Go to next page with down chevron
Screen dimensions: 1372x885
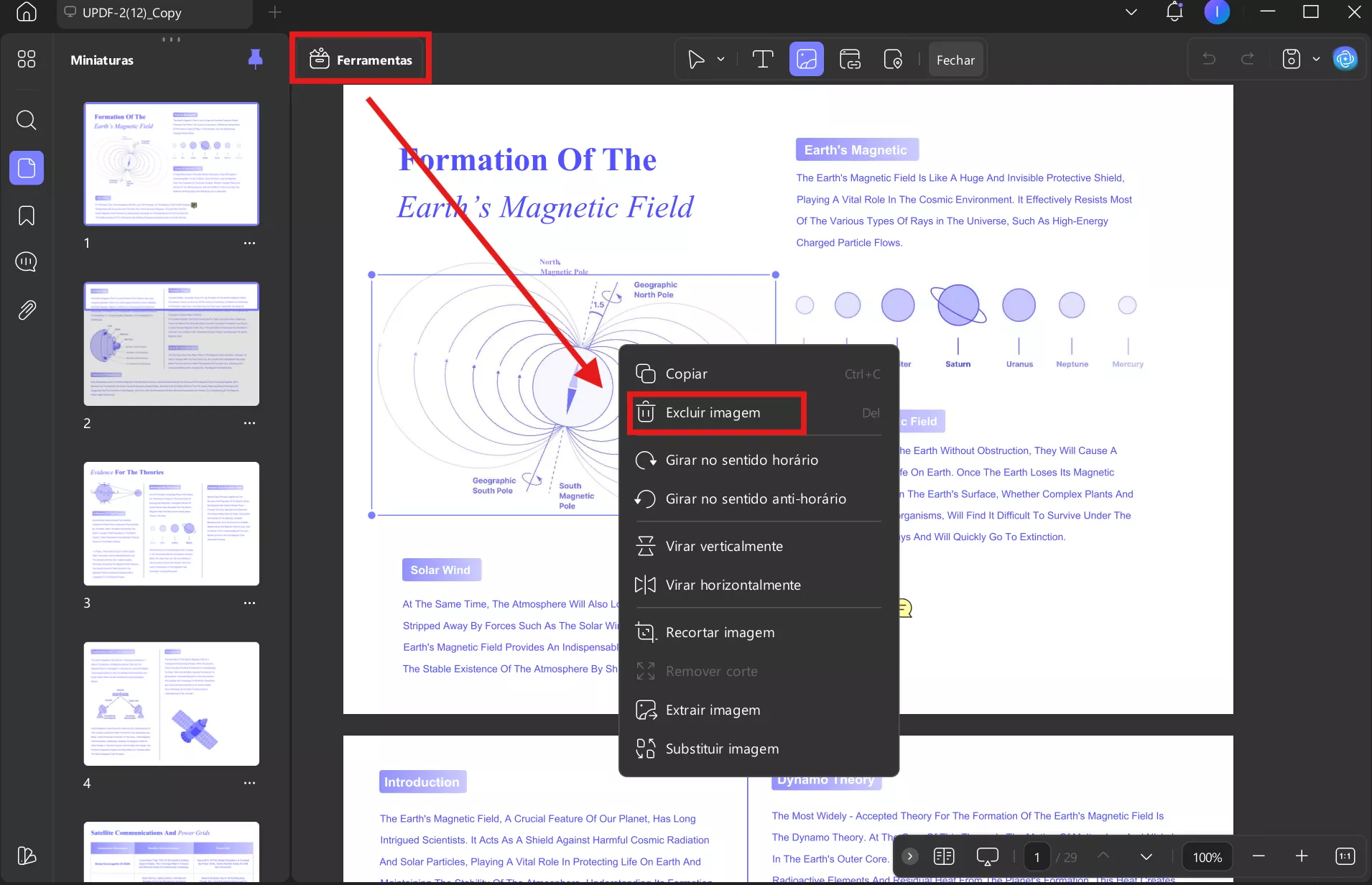click(x=1146, y=856)
